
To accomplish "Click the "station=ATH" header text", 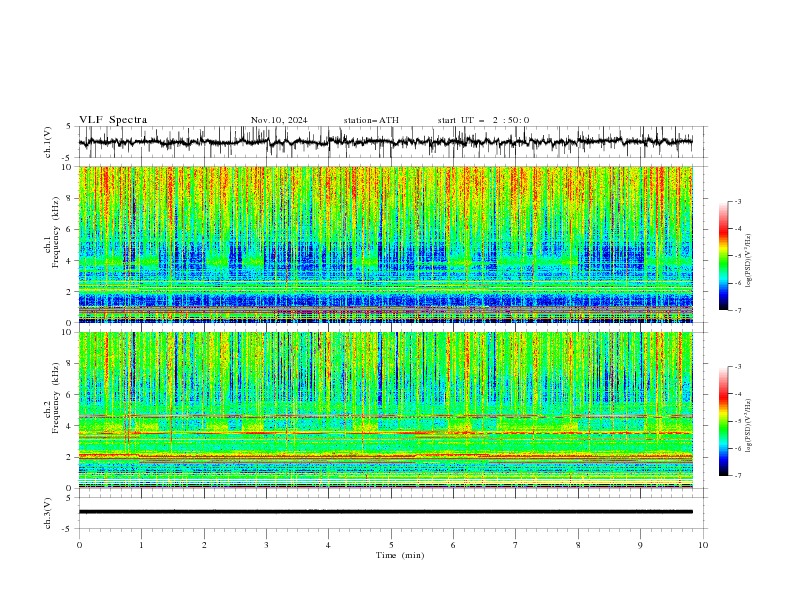I will [x=371, y=120].
